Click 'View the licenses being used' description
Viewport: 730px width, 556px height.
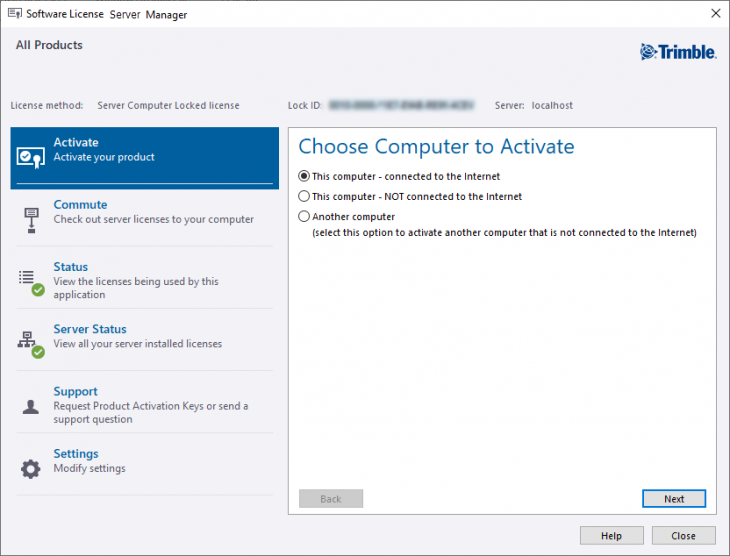[x=135, y=288]
